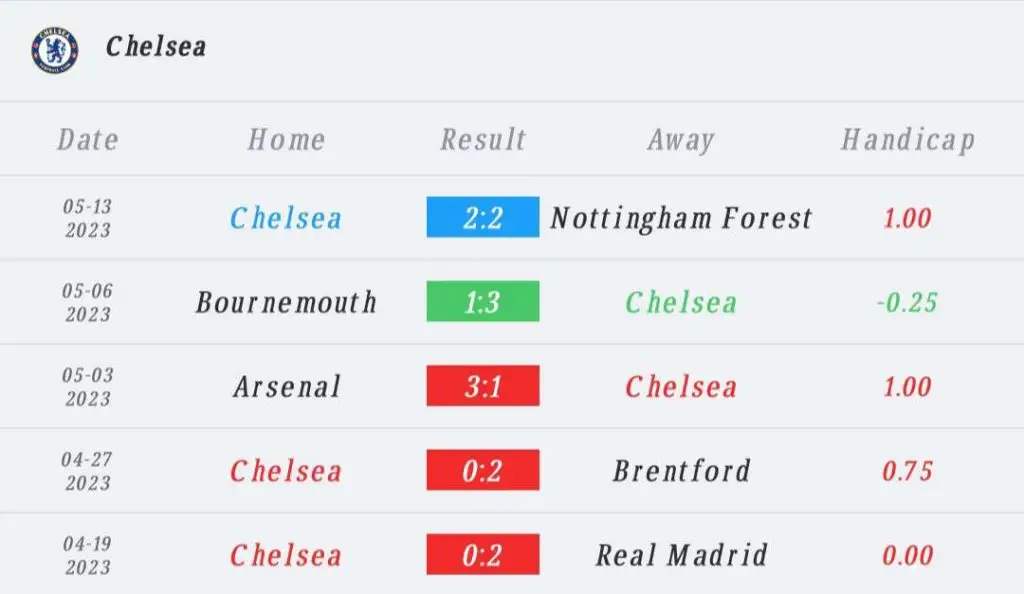This screenshot has width=1024, height=594.
Task: Select the Date column header
Action: click(88, 140)
